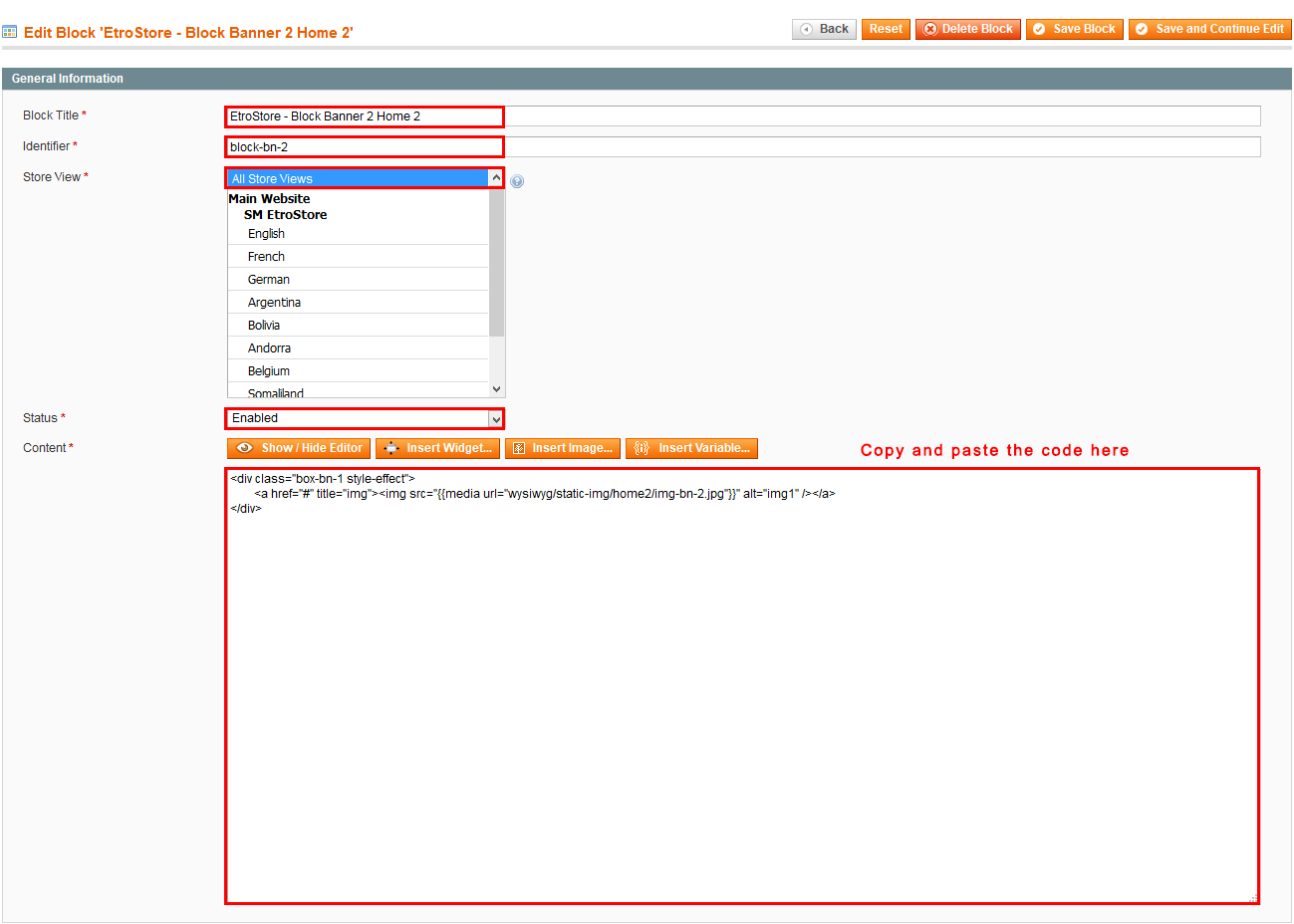Select Andorra store view
This screenshot has height=924, width=1294.
point(358,348)
